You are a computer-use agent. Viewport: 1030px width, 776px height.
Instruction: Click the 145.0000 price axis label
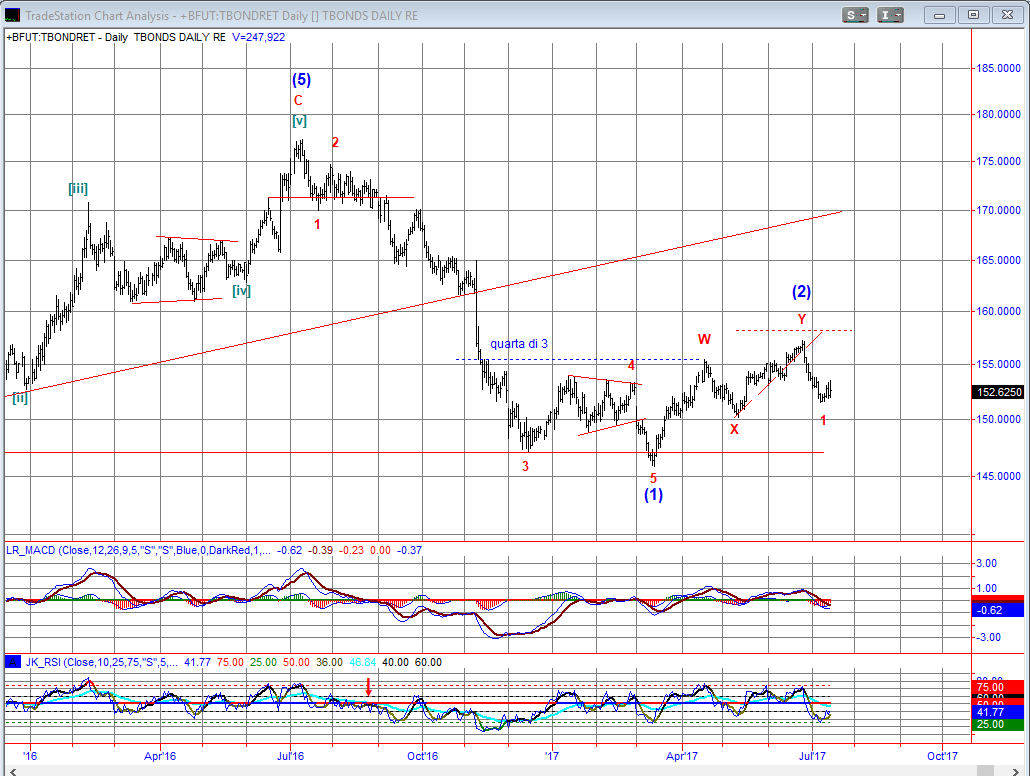[x=998, y=476]
